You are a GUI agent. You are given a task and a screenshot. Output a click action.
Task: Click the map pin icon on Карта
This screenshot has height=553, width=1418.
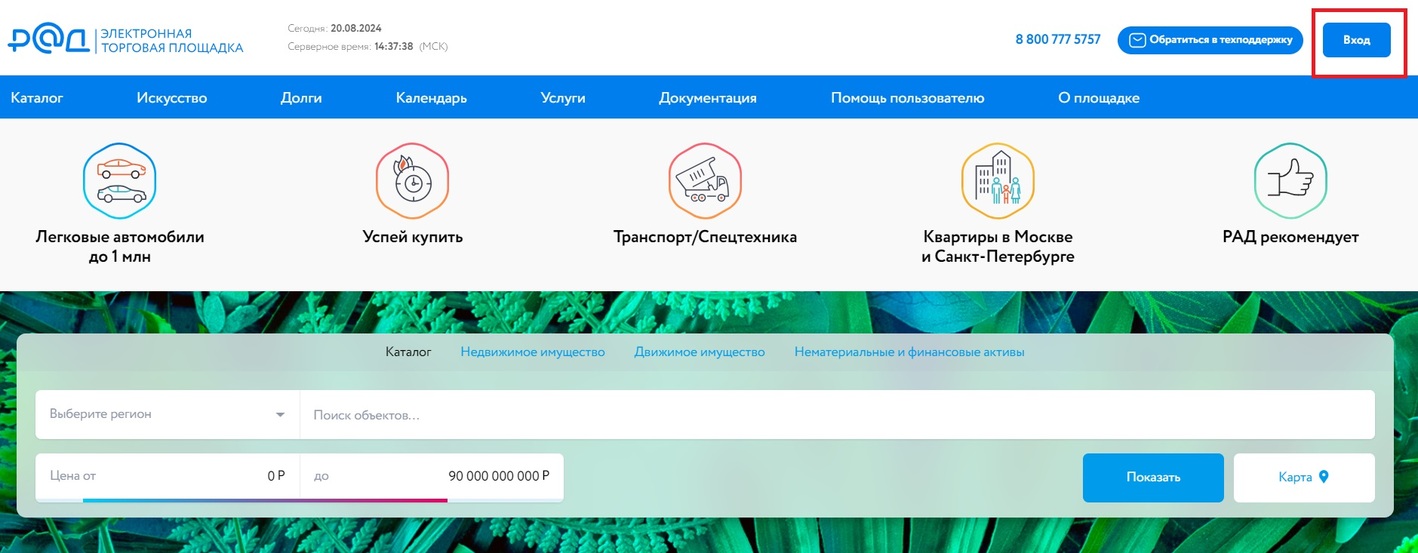[x=1324, y=477]
